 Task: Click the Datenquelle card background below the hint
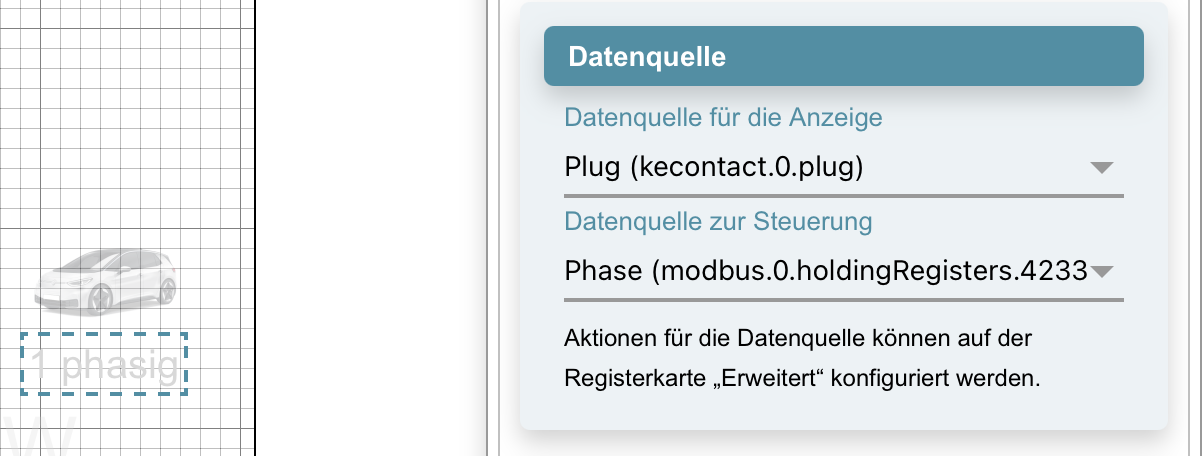tap(843, 412)
